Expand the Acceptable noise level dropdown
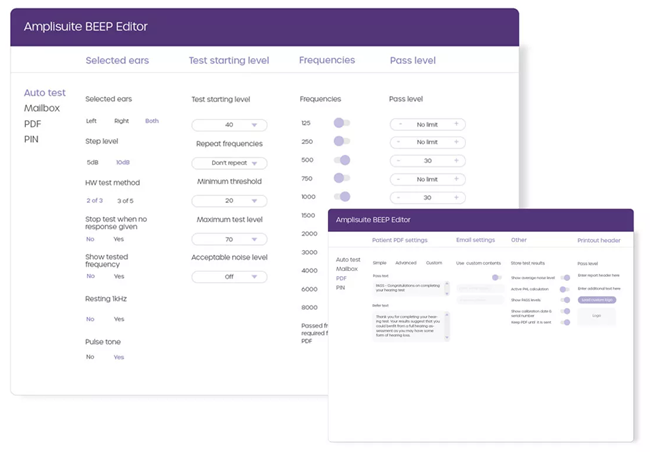This screenshot has height=452, width=650. point(229,277)
